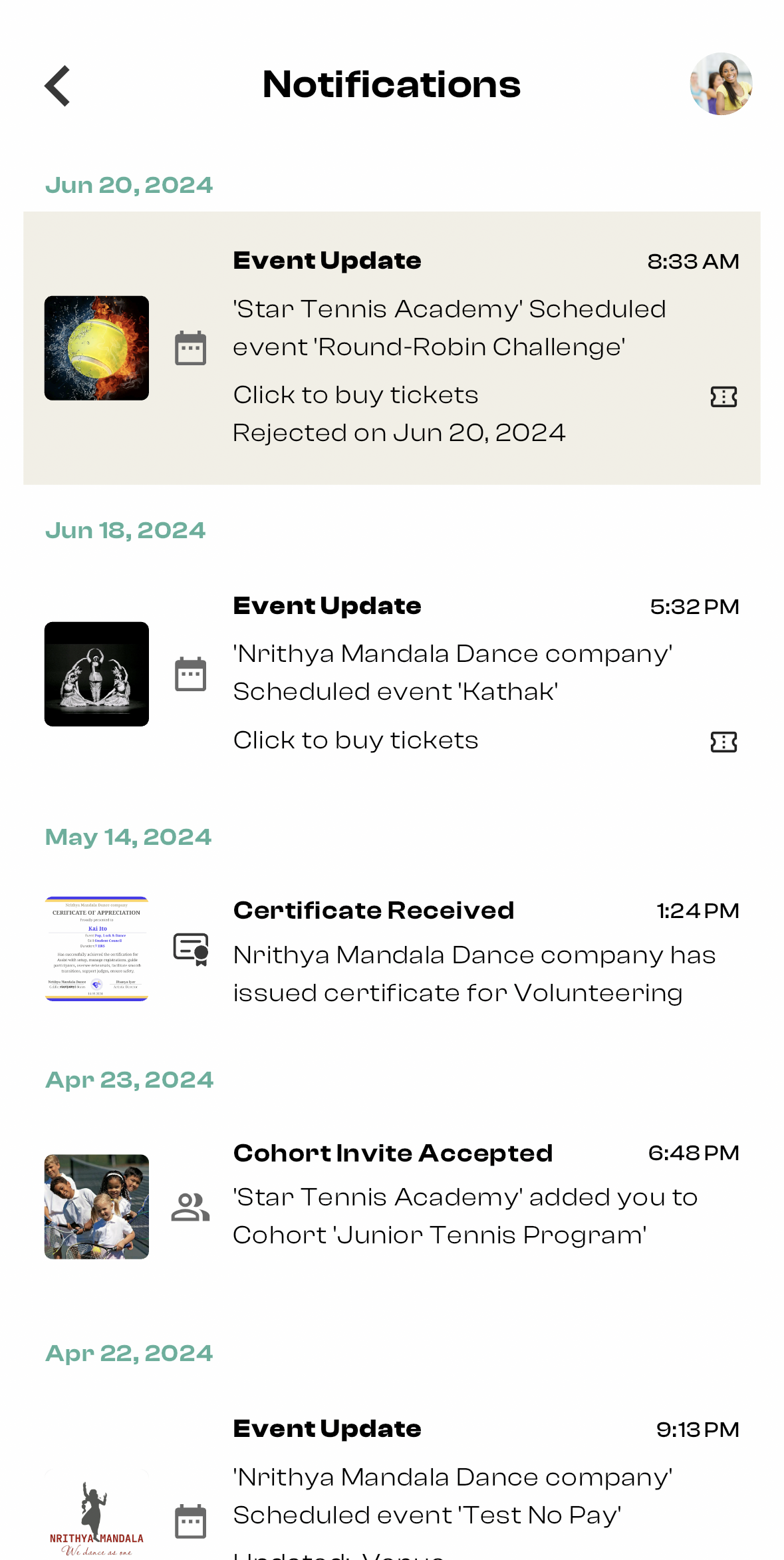Tap ticket icon beside Kathak event
Viewport: 784px width, 1560px height.
(723, 742)
